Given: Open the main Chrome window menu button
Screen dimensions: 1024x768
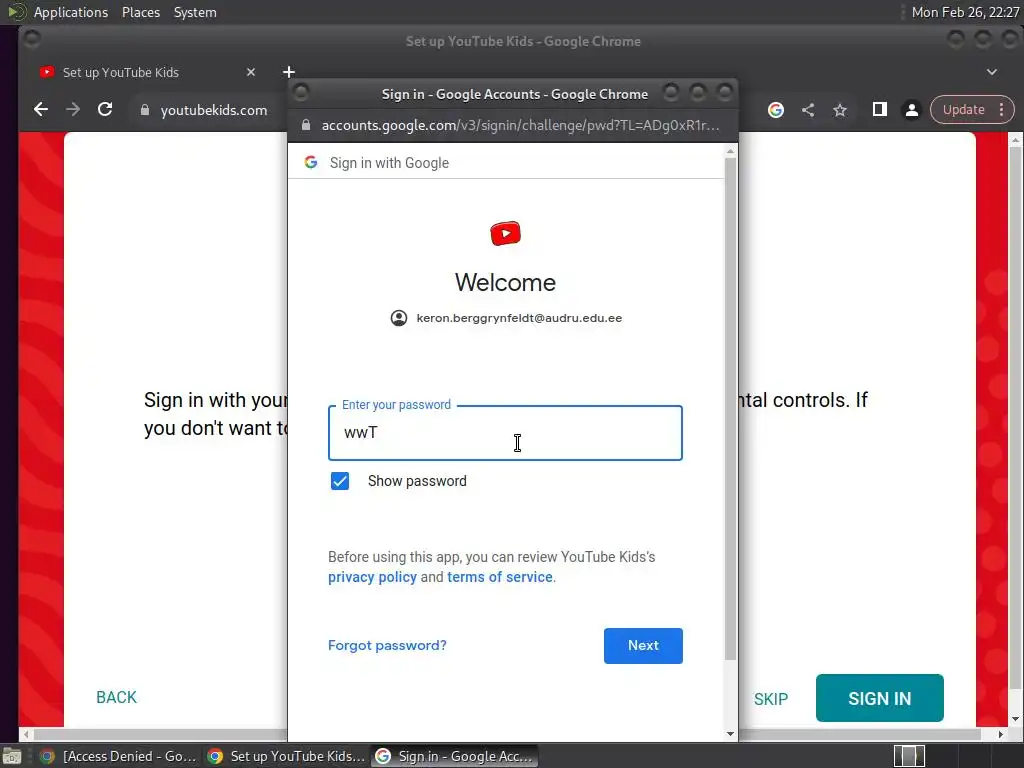Looking at the screenshot, I should [x=32, y=40].
